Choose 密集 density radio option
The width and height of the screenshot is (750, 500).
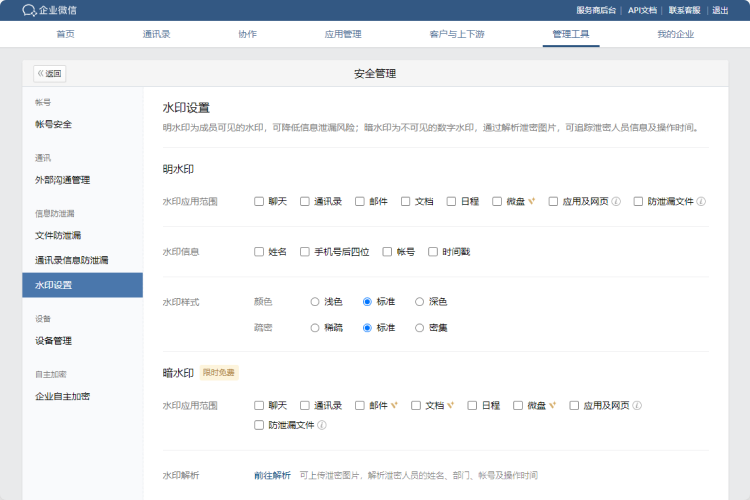click(420, 327)
